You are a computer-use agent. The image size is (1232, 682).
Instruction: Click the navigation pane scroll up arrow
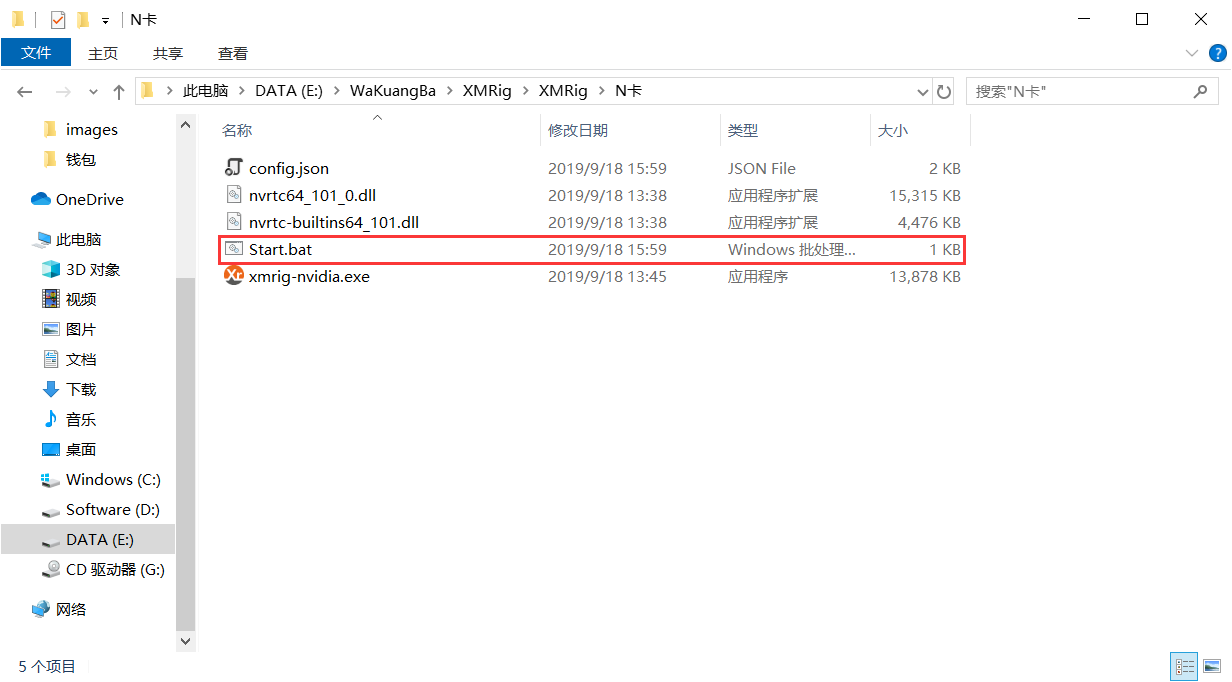click(185, 124)
